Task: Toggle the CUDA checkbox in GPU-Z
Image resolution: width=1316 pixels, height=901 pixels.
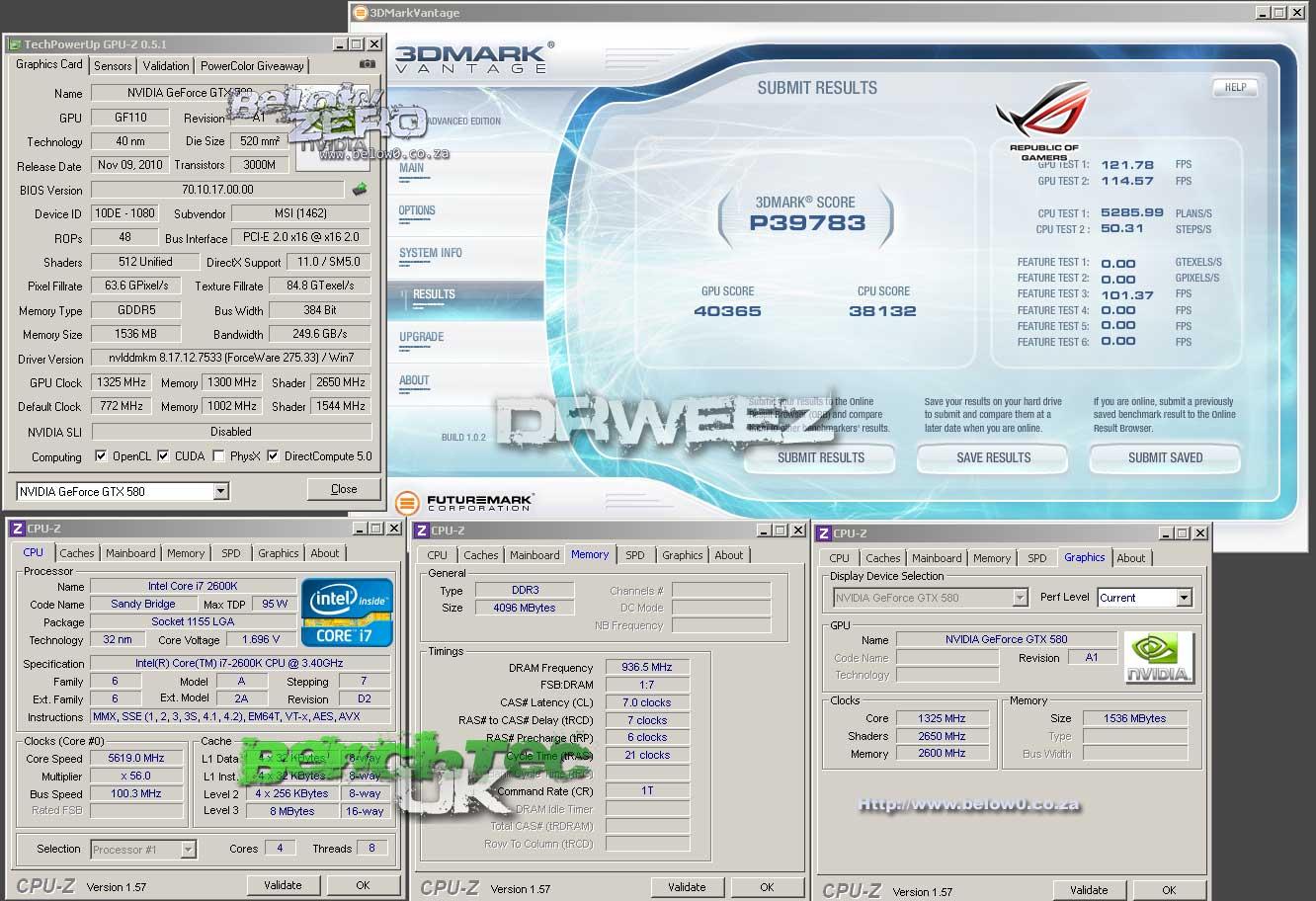Action: point(163,456)
